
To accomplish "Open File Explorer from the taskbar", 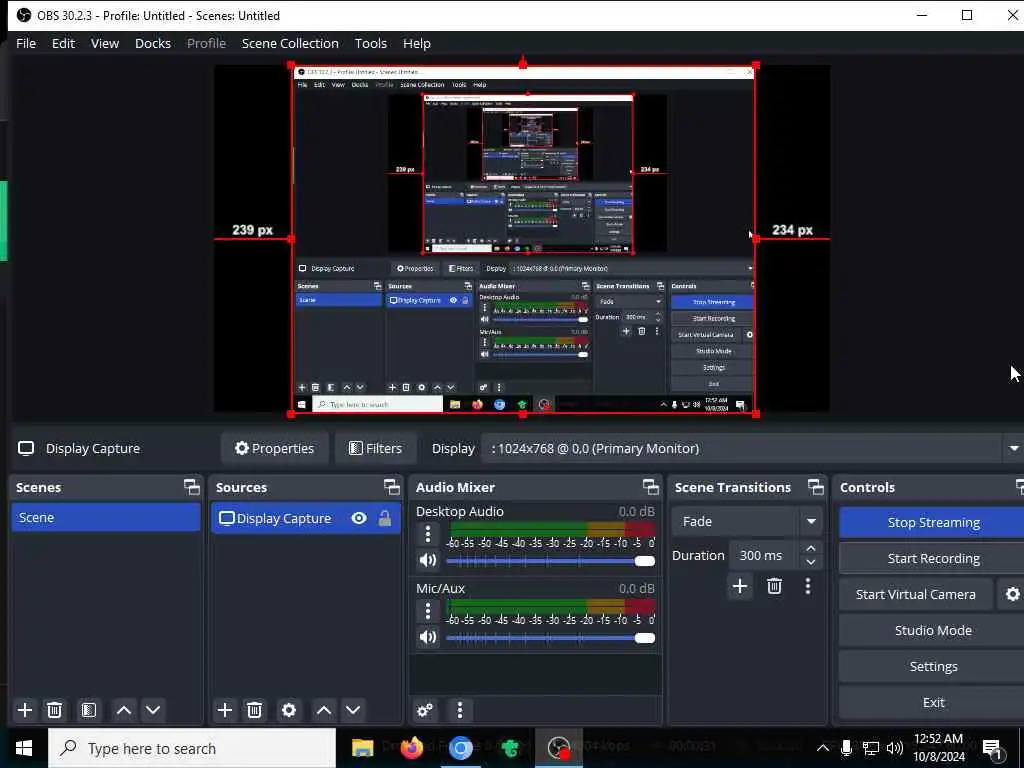I will click(x=362, y=748).
